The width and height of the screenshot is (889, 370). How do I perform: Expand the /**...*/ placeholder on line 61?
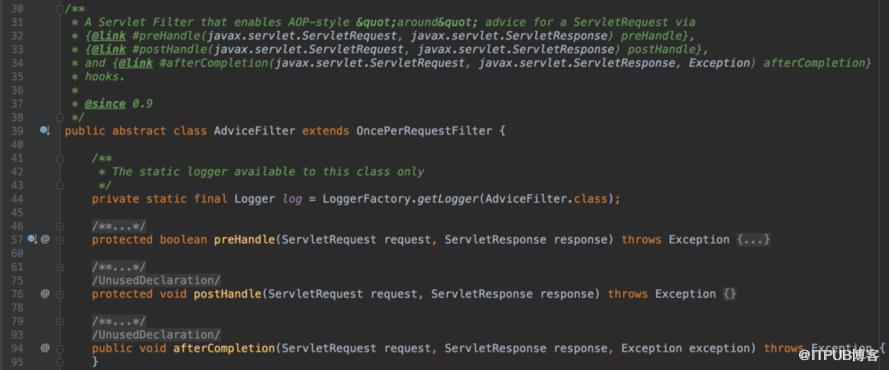point(118,267)
